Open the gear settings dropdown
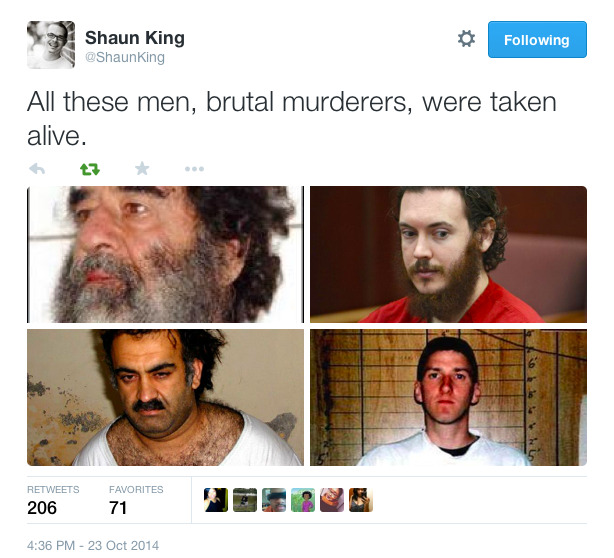 coord(466,39)
